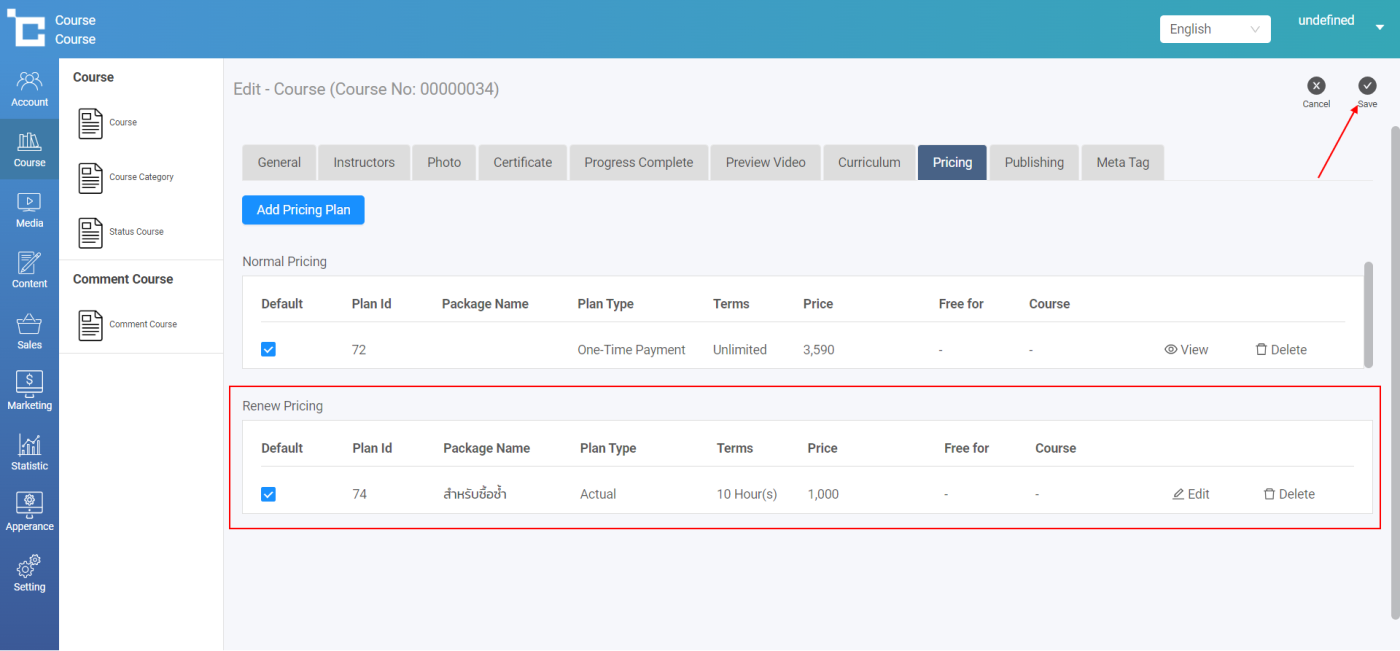Open the Account section in sidebar

[x=29, y=89]
